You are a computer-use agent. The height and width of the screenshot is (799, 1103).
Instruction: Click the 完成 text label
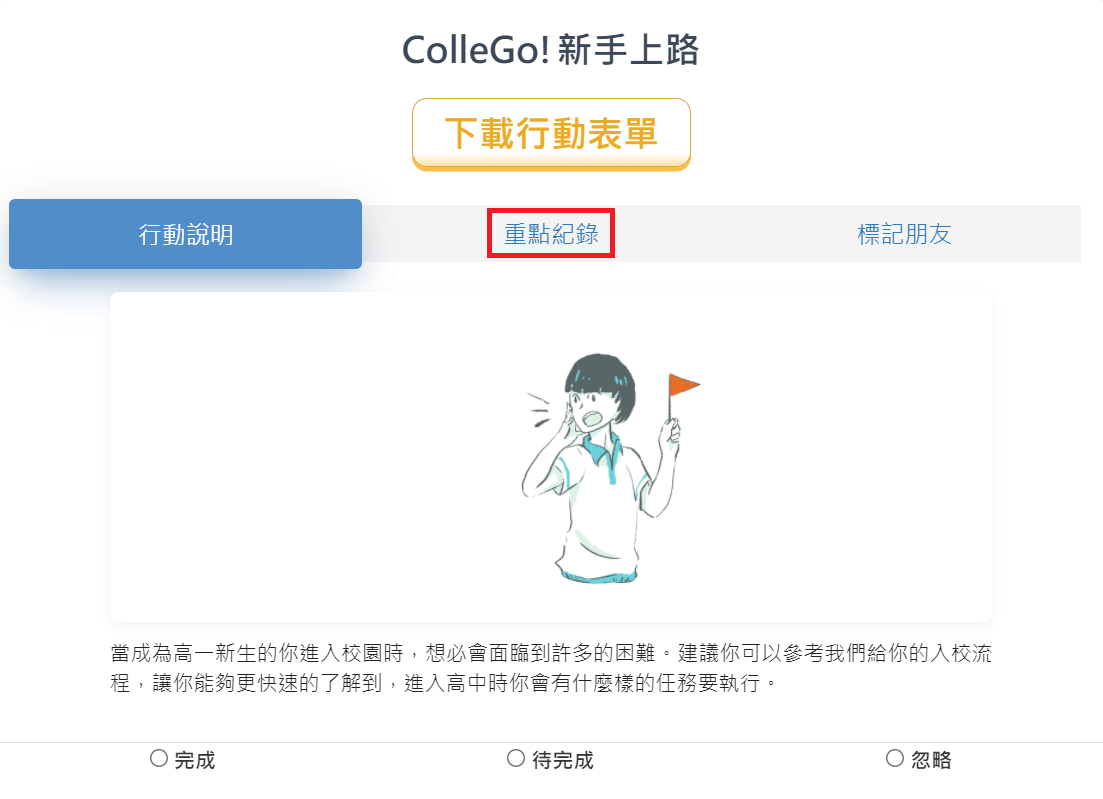(194, 760)
